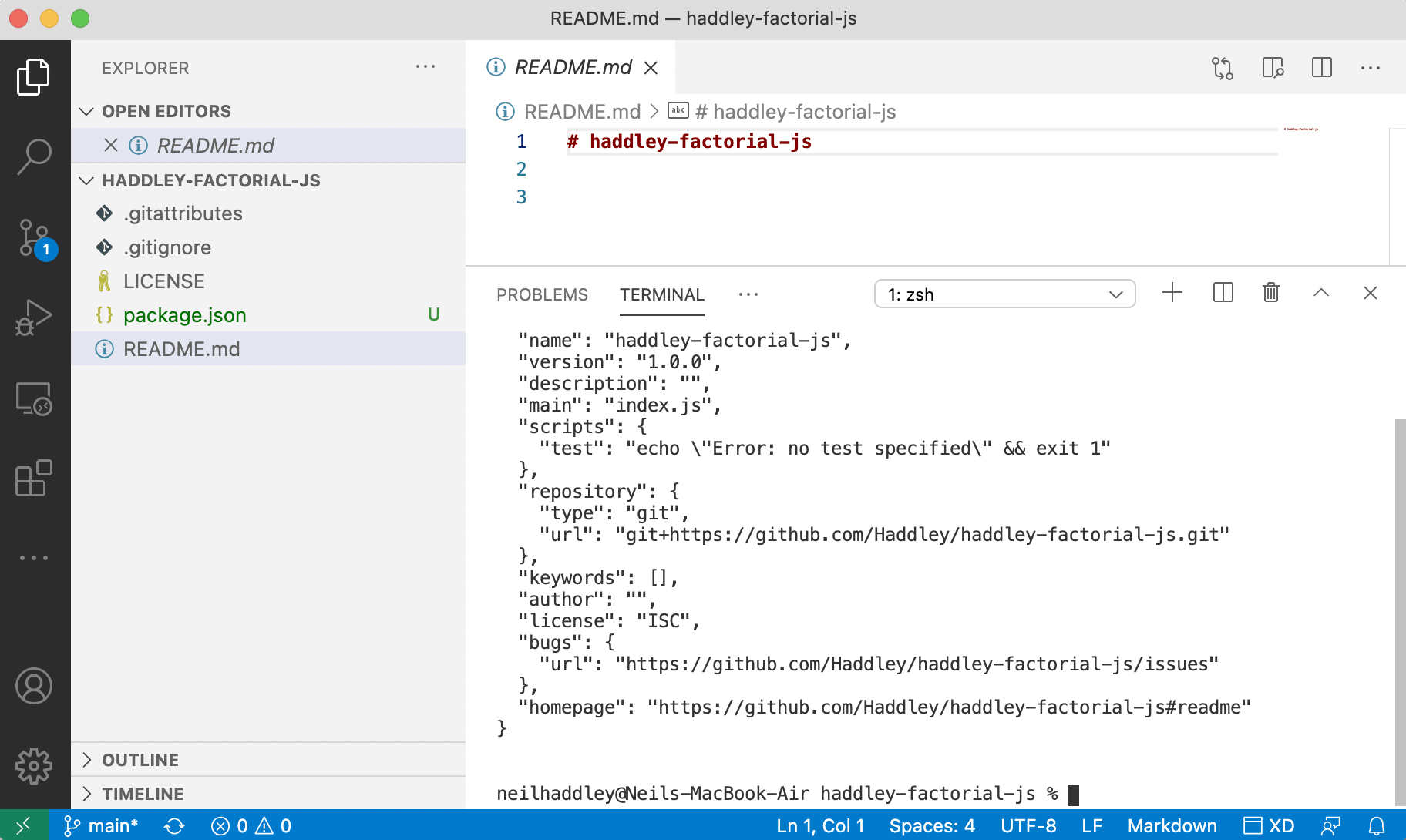Switch to the Problems tab
Image resolution: width=1406 pixels, height=840 pixels.
click(542, 294)
